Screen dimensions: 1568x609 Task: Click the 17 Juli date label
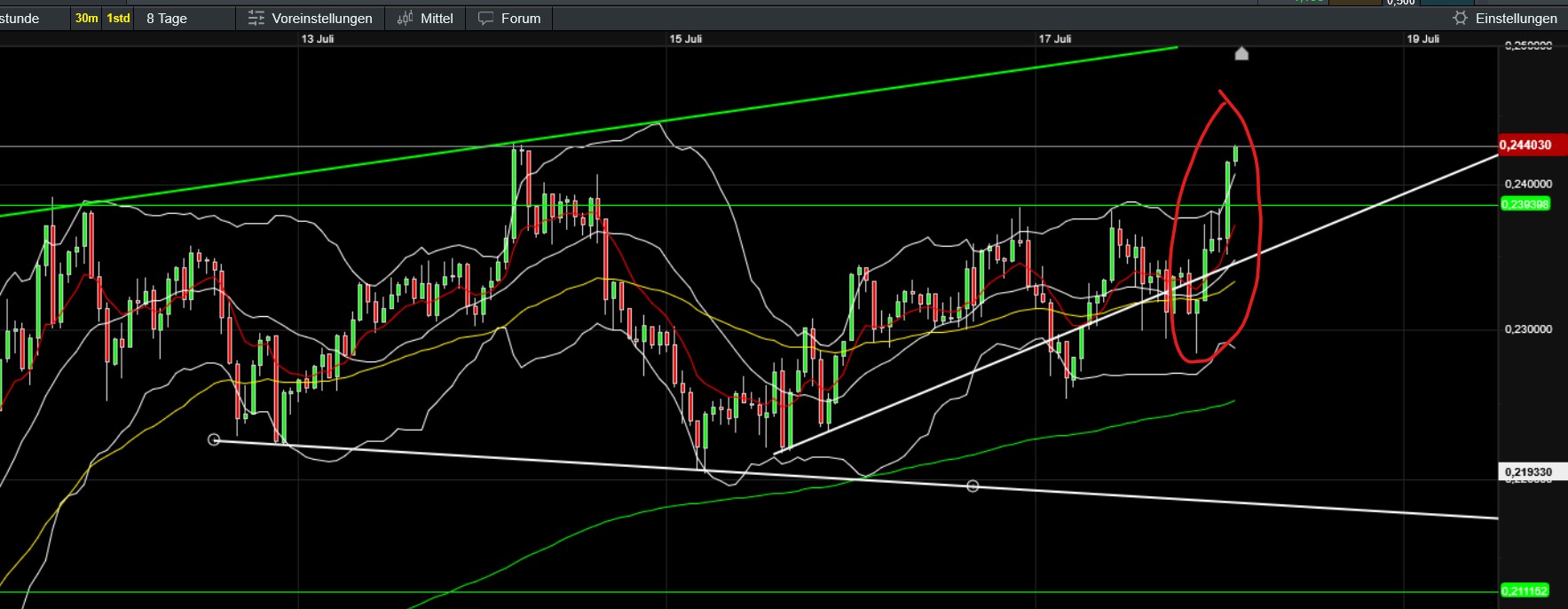tap(1055, 39)
